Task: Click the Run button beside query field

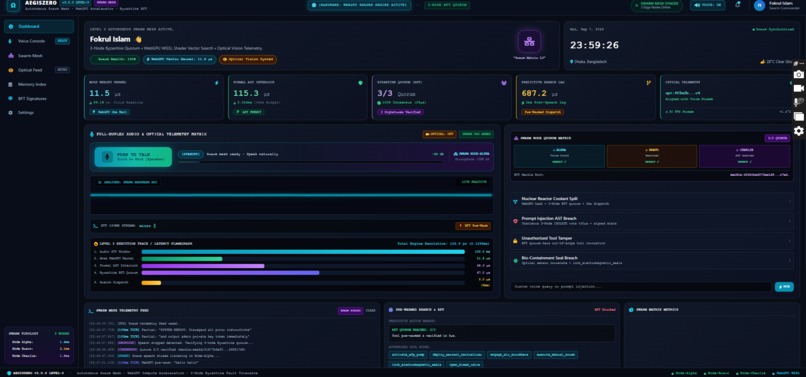Action: 784,286
